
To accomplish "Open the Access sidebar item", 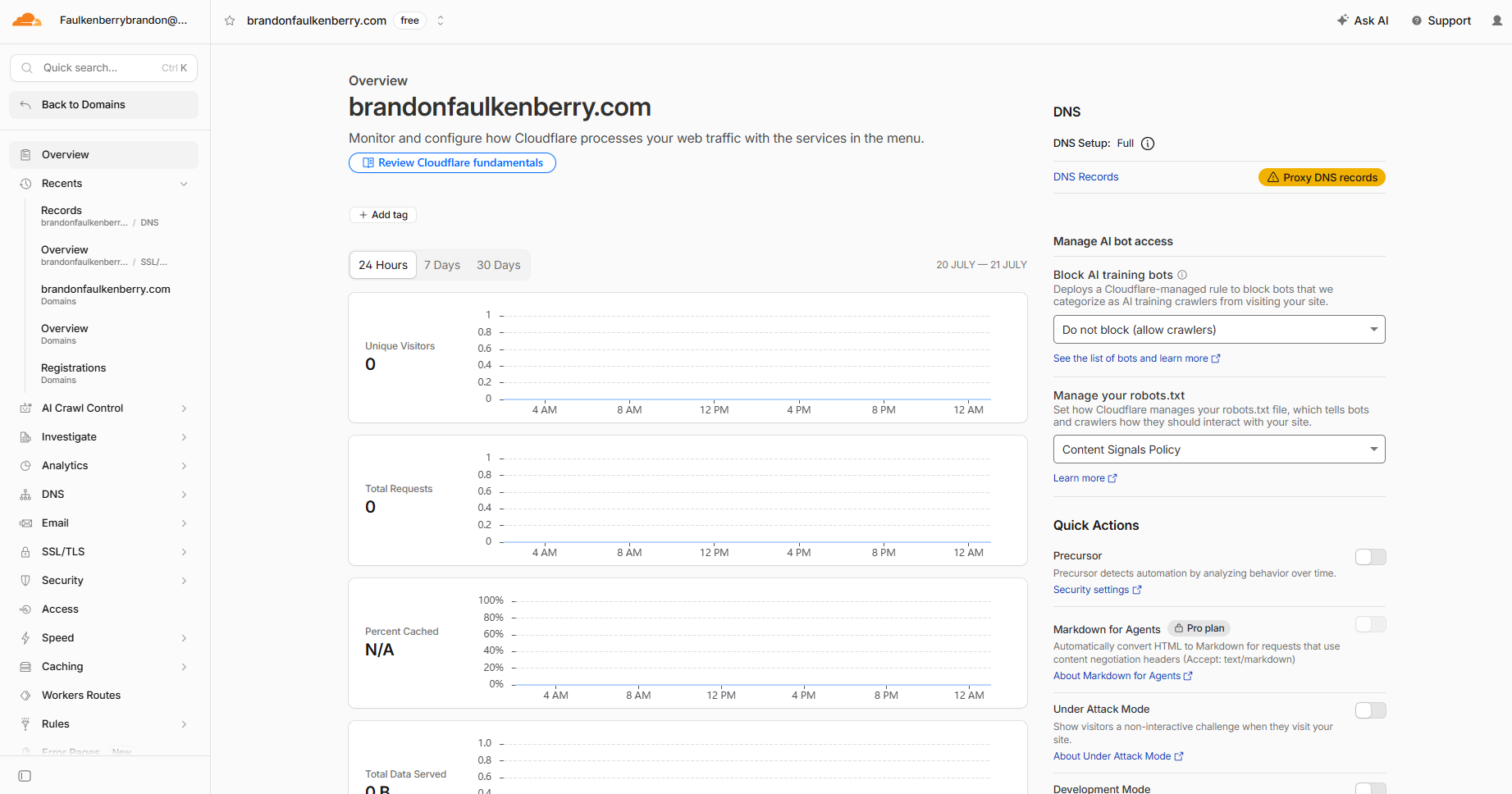I will pyautogui.click(x=103, y=609).
